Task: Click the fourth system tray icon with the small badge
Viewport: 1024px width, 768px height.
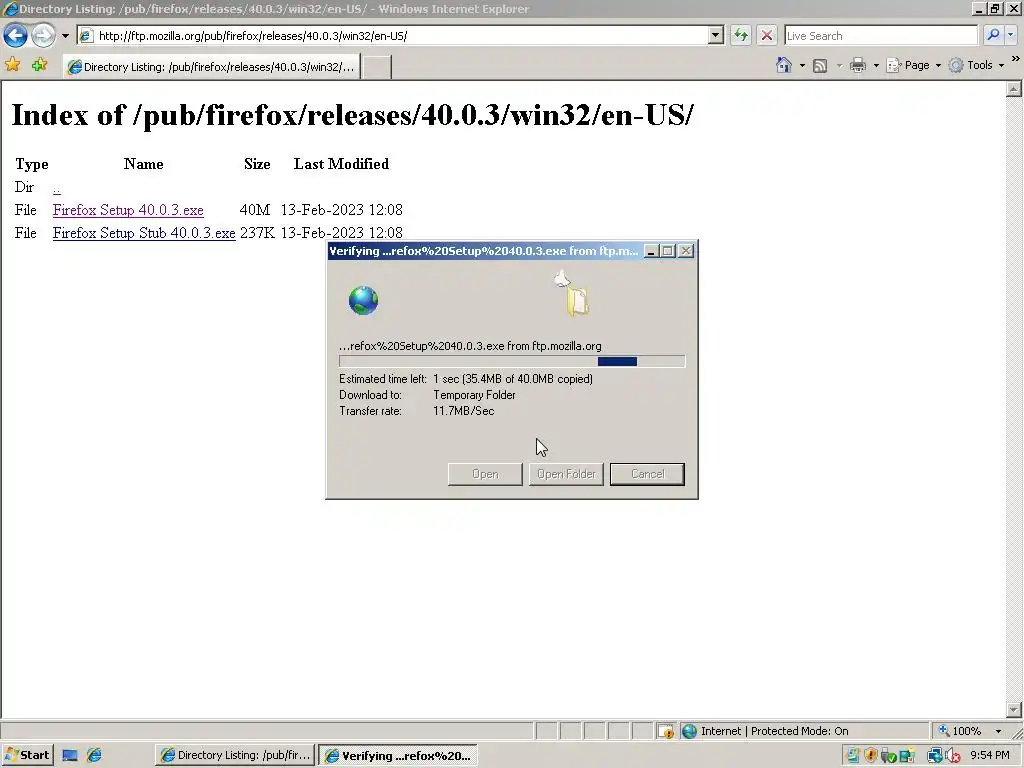Action: [x=906, y=756]
